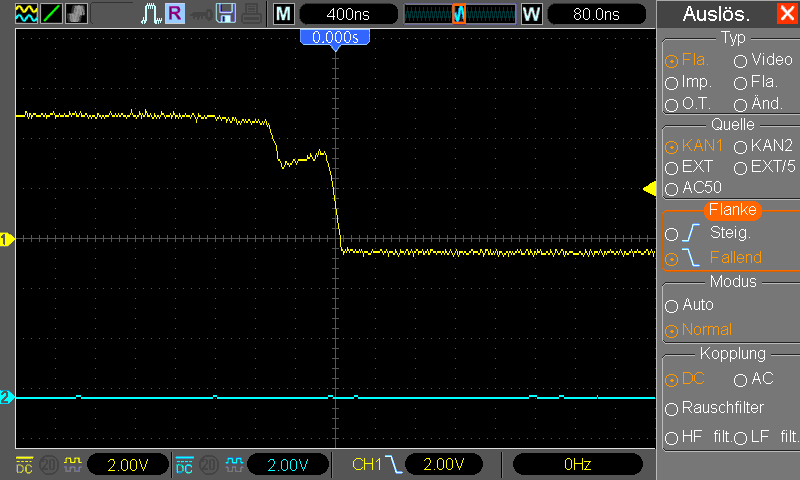Choose Steig. rising edge option
Viewport: 800px width, 480px height.
point(708,233)
